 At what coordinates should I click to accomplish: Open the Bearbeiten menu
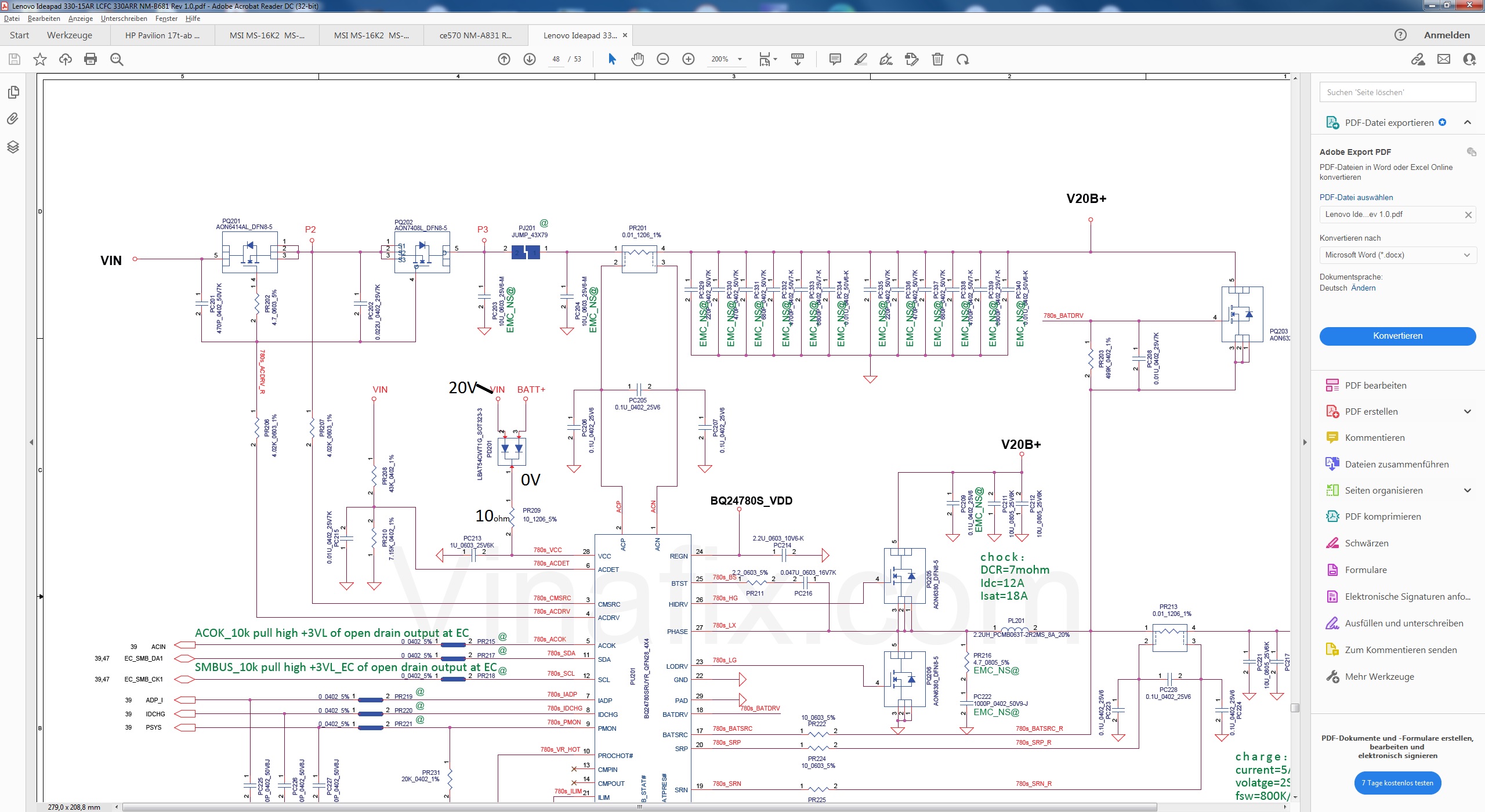pyautogui.click(x=44, y=19)
